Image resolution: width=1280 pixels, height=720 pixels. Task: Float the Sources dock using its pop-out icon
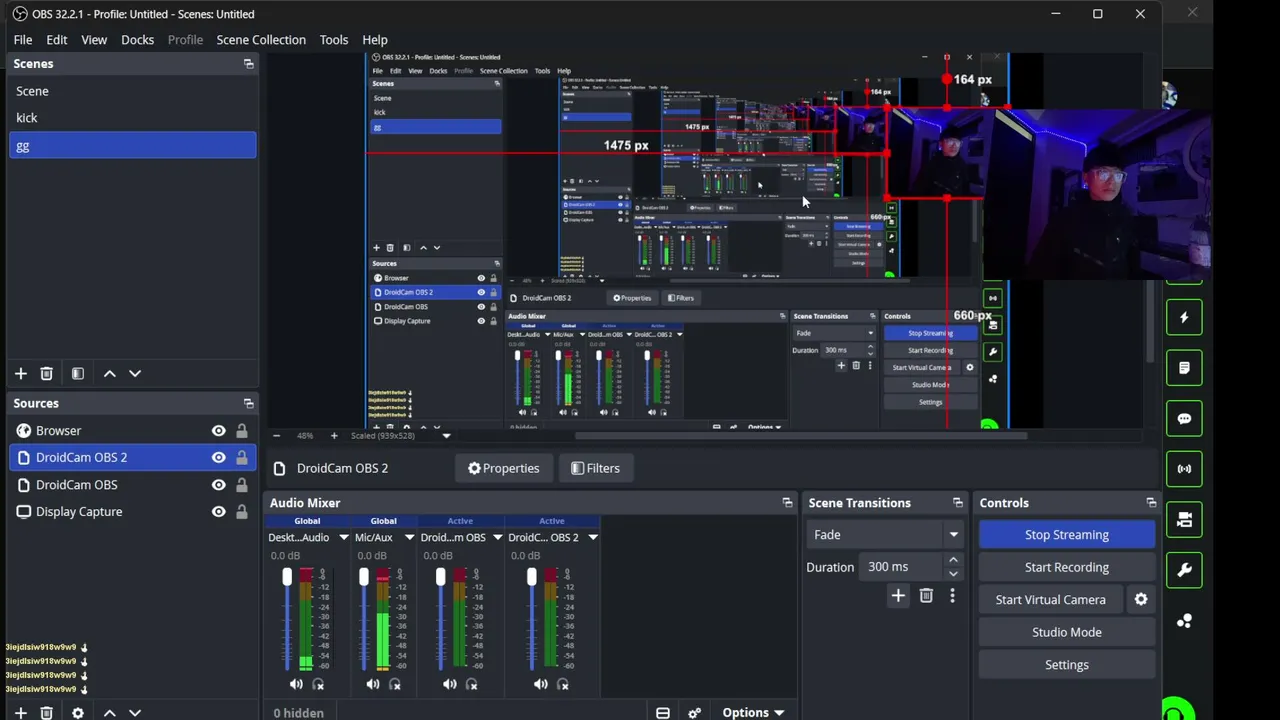(248, 403)
